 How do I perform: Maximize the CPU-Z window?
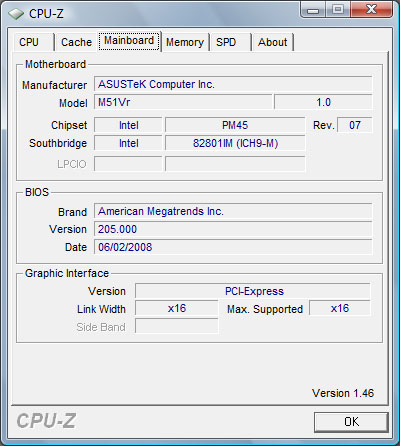click(338, 10)
